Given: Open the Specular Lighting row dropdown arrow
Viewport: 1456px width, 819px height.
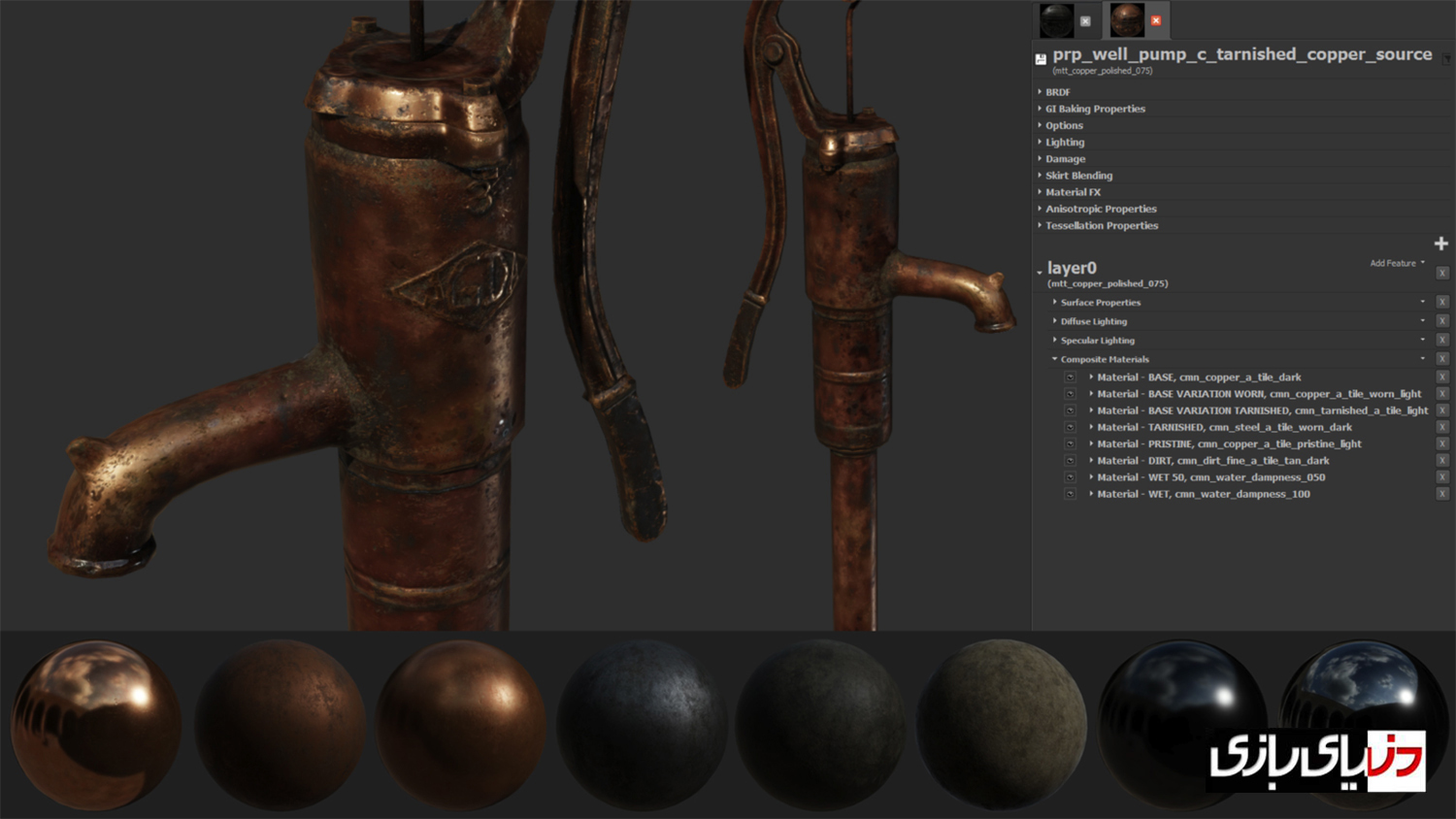Looking at the screenshot, I should tap(1423, 340).
